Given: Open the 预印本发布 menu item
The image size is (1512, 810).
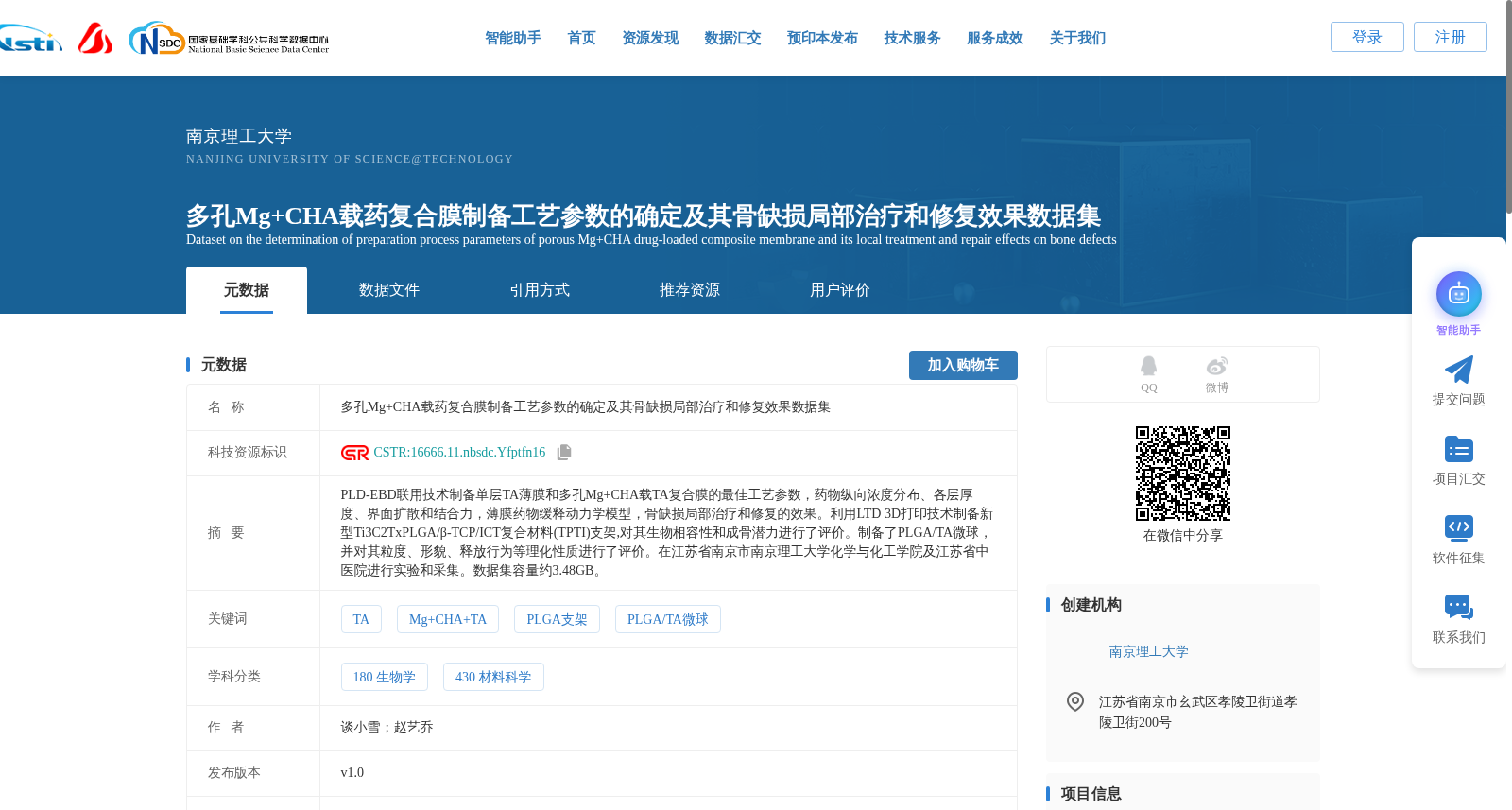Looking at the screenshot, I should 822,38.
